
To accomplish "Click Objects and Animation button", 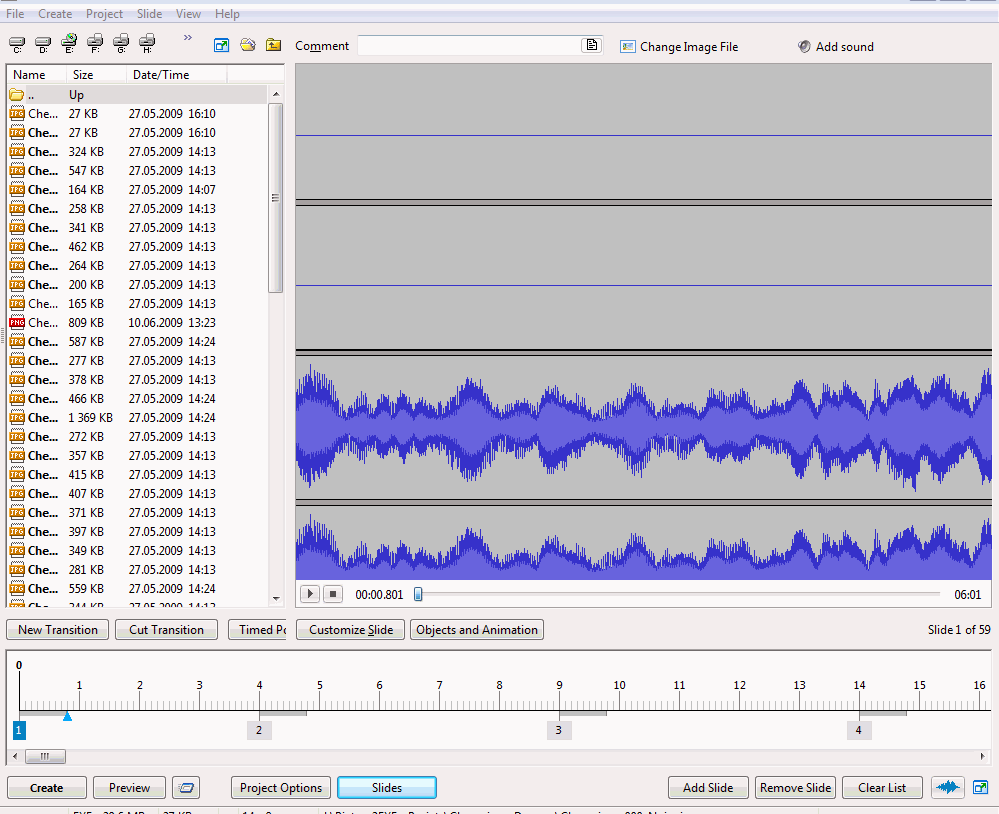I will 477,630.
